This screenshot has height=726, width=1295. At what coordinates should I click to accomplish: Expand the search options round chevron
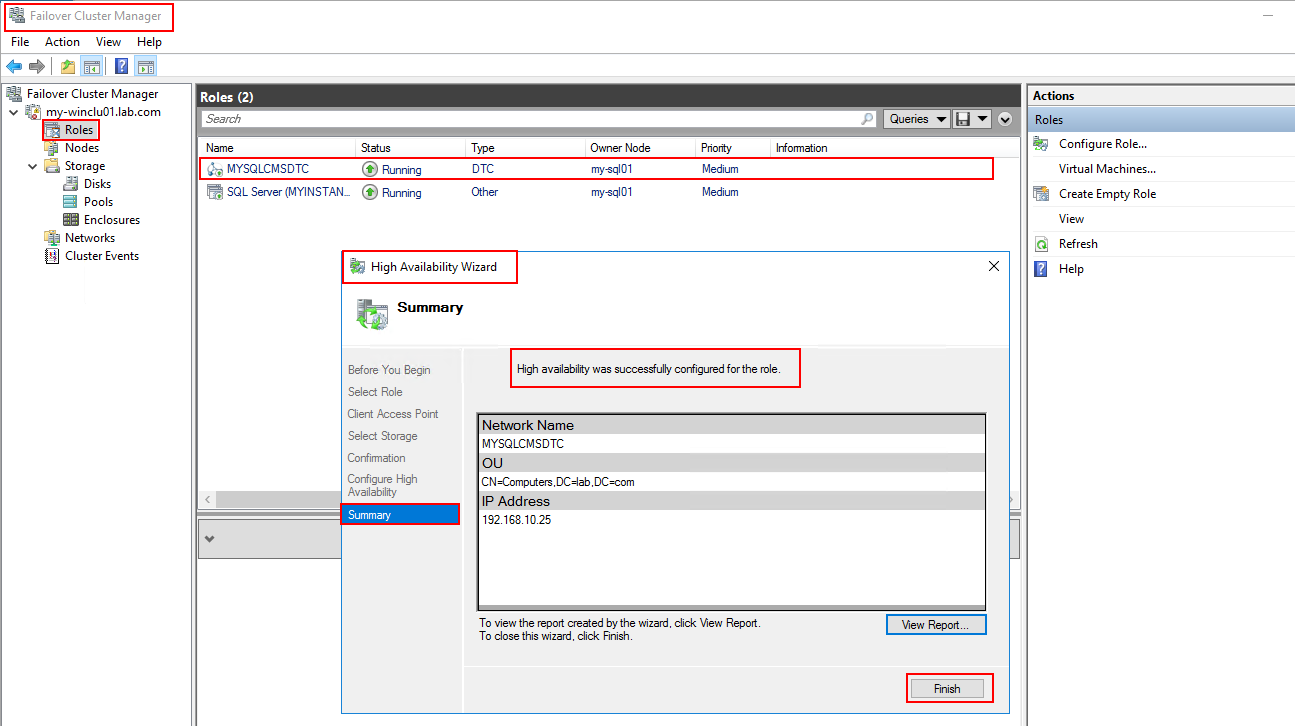click(1005, 119)
